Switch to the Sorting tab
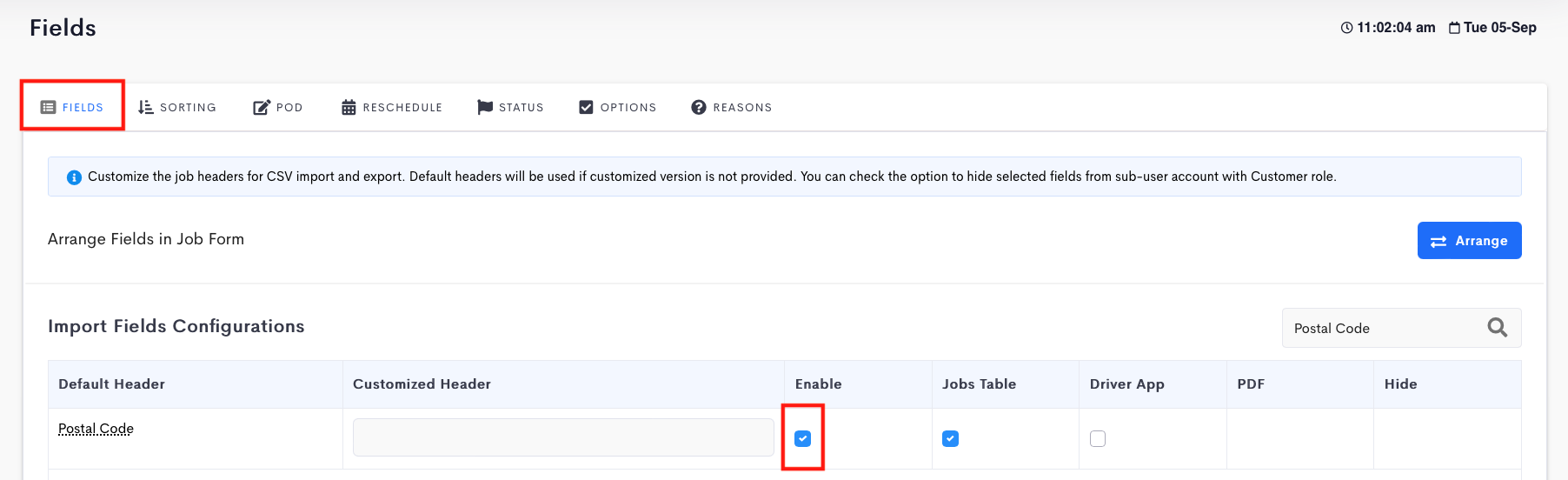1568x480 pixels. pyautogui.click(x=187, y=107)
